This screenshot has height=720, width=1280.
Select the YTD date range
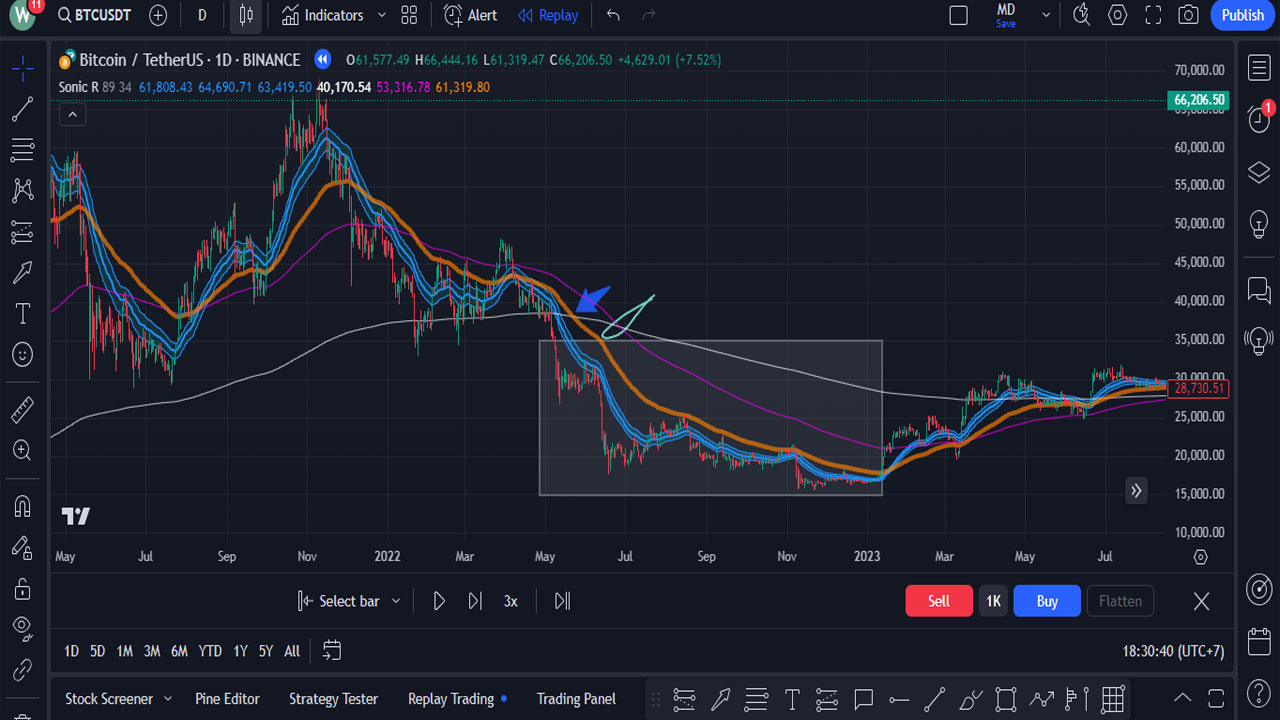(x=210, y=651)
